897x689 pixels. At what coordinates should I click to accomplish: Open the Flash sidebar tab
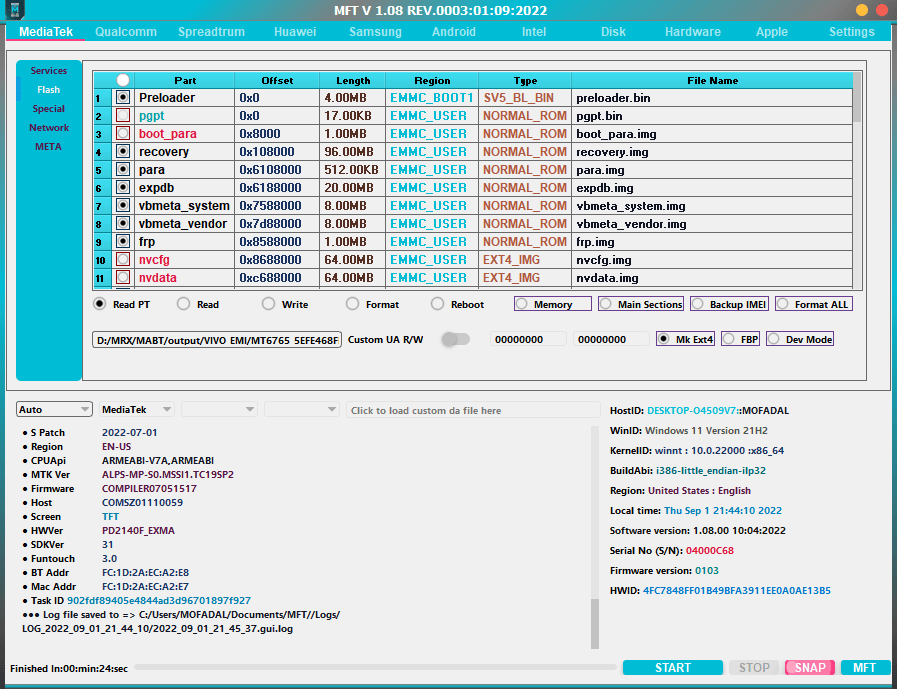pyautogui.click(x=47, y=89)
